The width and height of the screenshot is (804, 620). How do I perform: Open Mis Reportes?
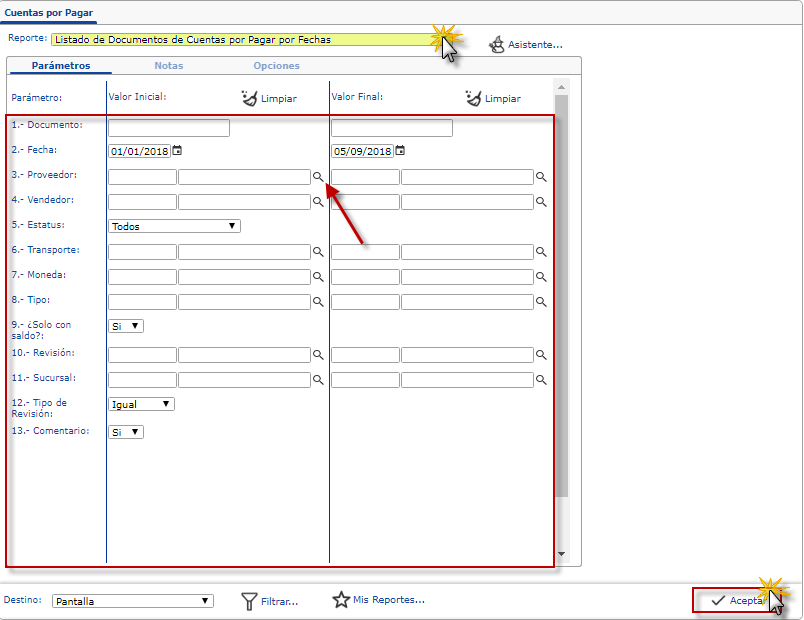(x=378, y=600)
